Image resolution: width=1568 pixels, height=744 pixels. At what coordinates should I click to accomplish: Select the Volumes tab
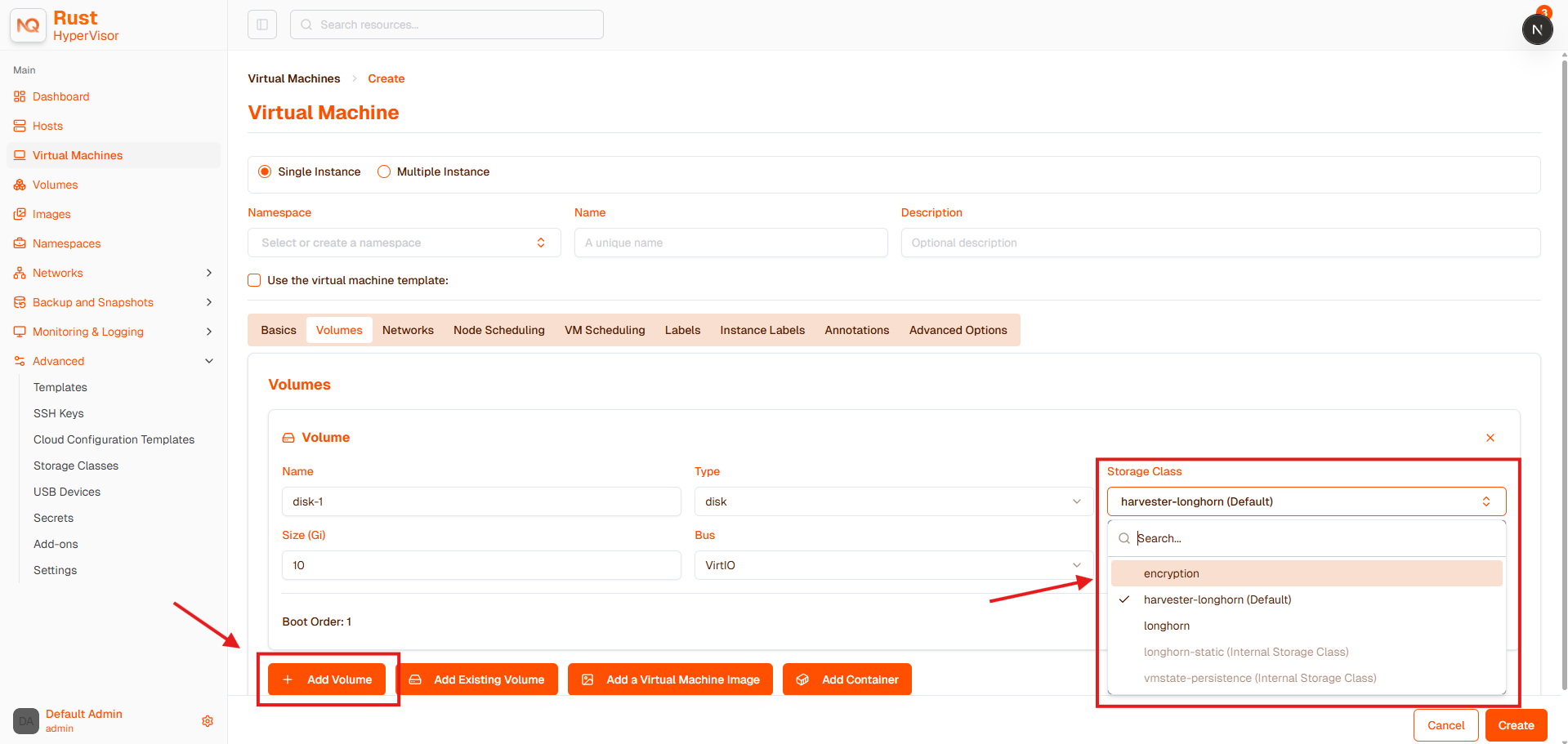pyautogui.click(x=339, y=330)
